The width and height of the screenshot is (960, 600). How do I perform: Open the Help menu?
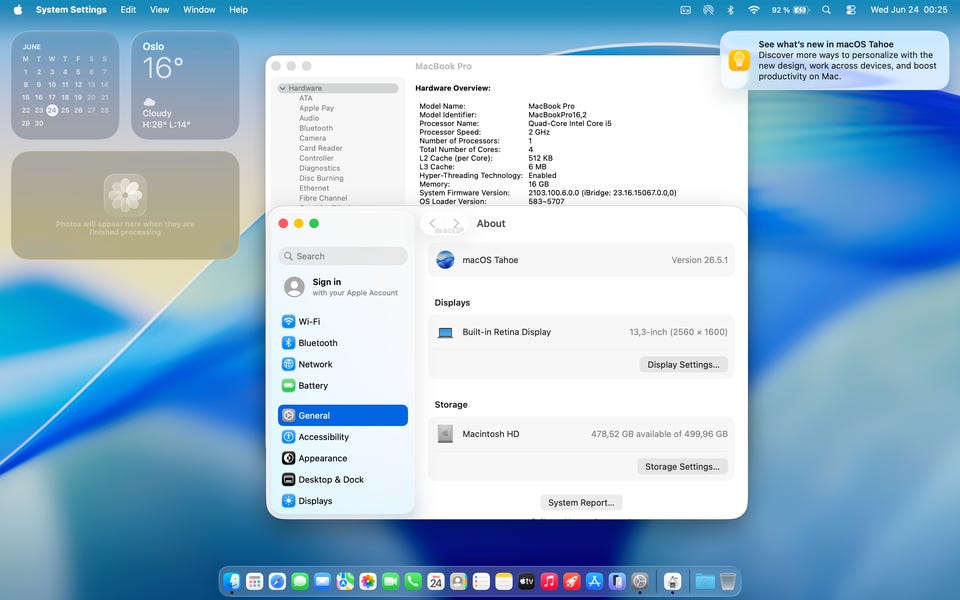(238, 10)
